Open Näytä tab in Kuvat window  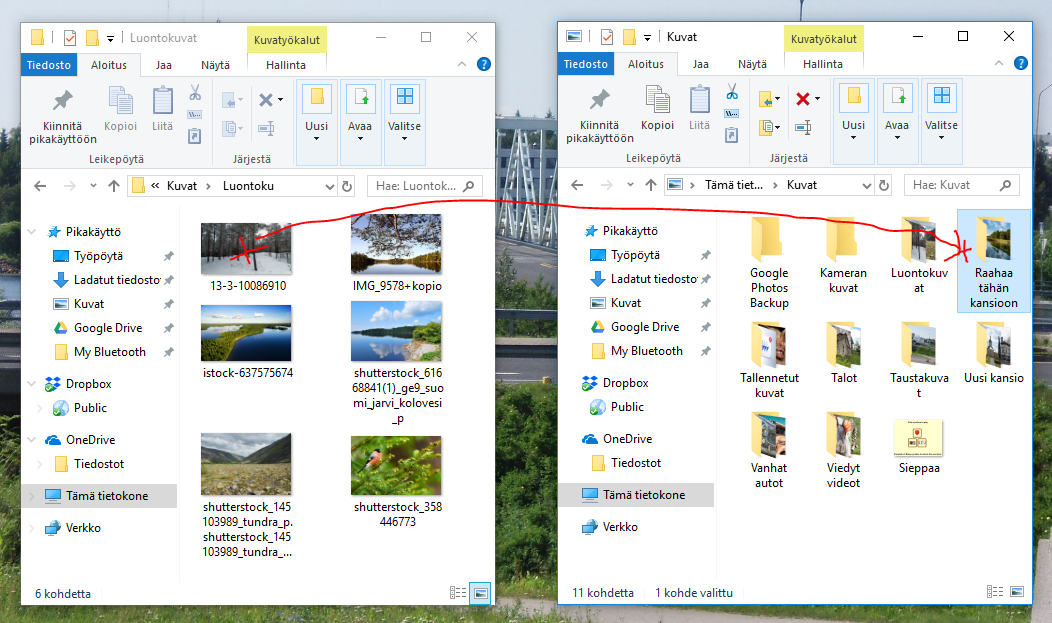(x=752, y=64)
